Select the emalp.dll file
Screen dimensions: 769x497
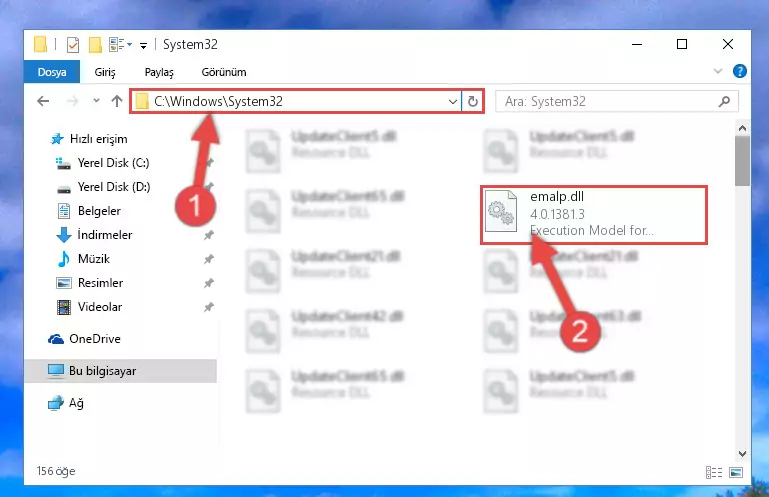point(593,215)
